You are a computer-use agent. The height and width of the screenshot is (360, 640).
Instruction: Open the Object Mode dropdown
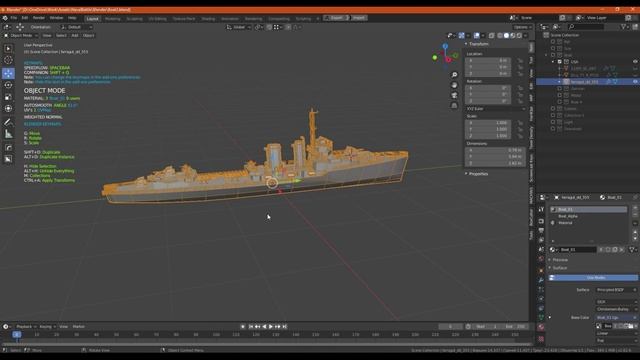coord(20,36)
